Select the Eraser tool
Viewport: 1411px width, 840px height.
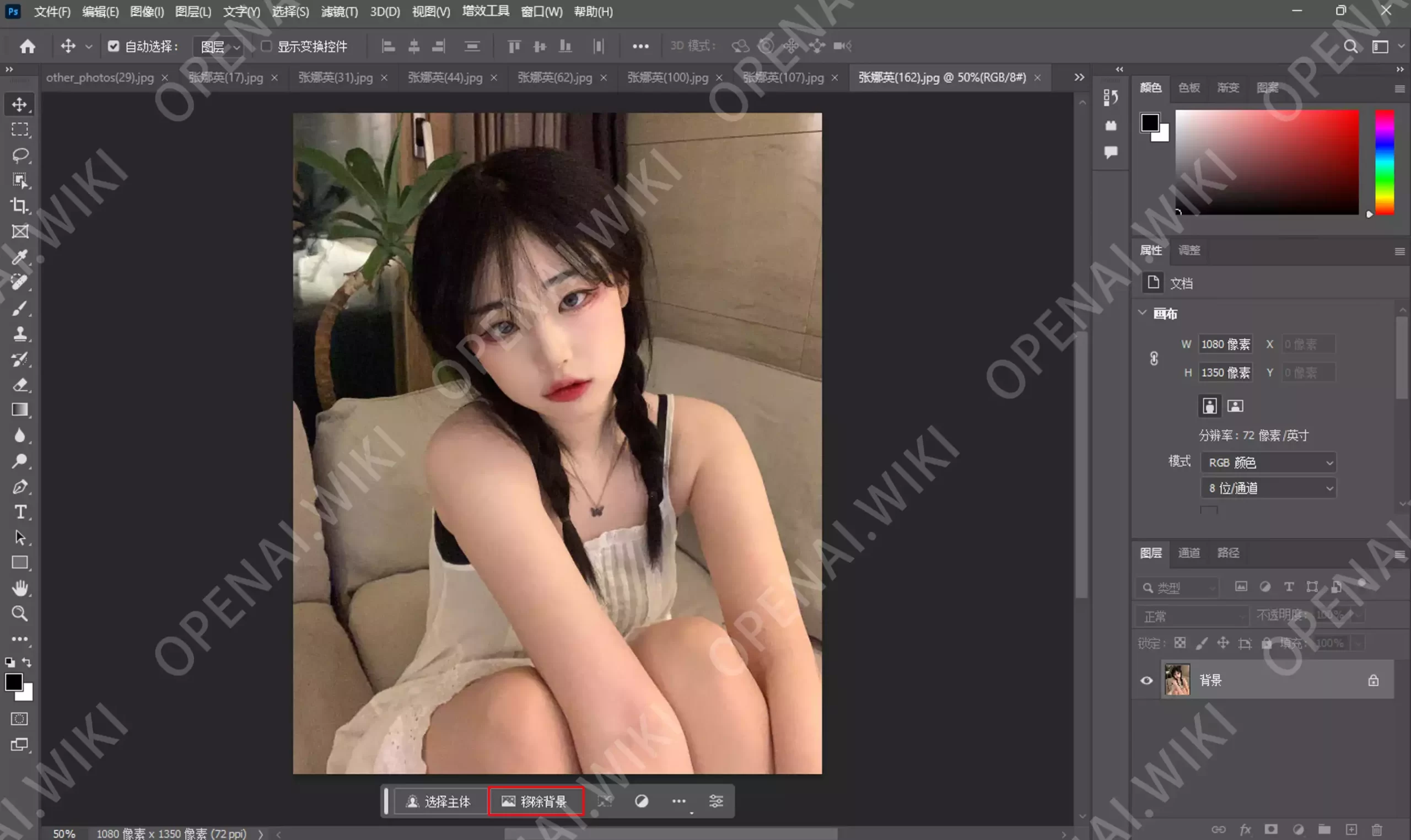coord(20,385)
